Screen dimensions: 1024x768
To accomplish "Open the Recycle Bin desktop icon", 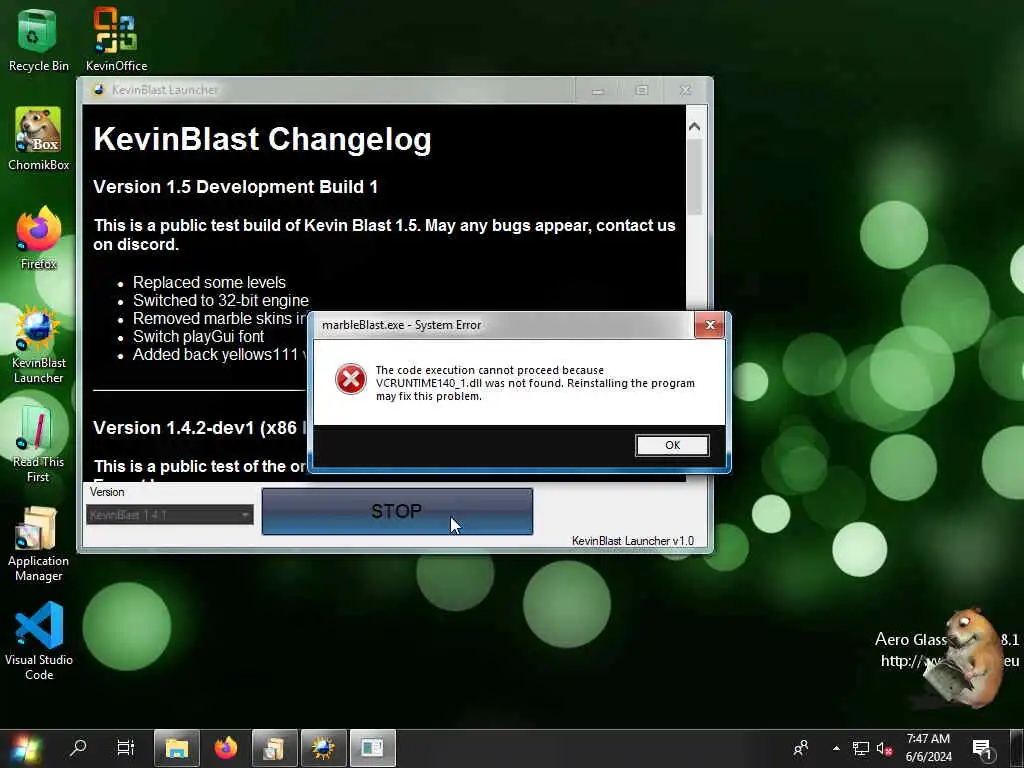I will point(38,39).
